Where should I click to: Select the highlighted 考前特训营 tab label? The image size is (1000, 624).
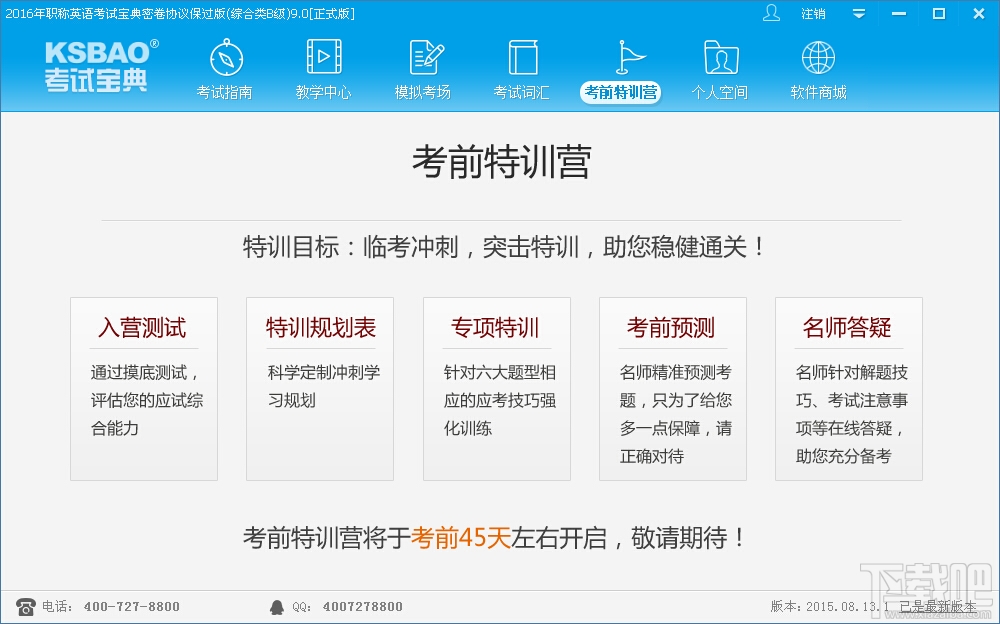click(x=621, y=93)
